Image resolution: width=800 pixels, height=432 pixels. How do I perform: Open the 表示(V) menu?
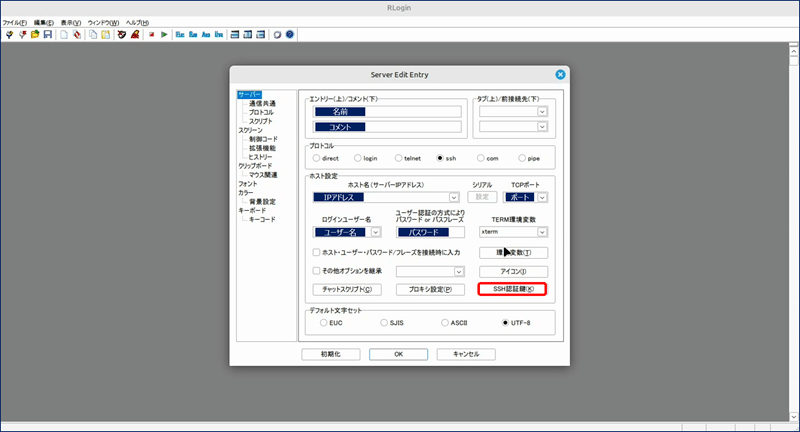tap(71, 23)
